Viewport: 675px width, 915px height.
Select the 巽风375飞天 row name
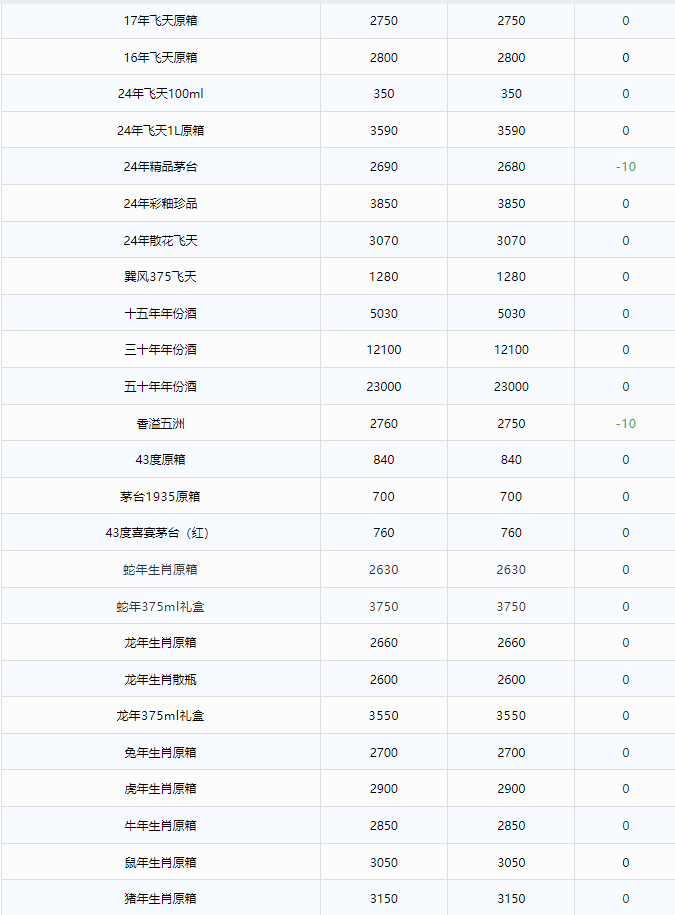point(160,276)
